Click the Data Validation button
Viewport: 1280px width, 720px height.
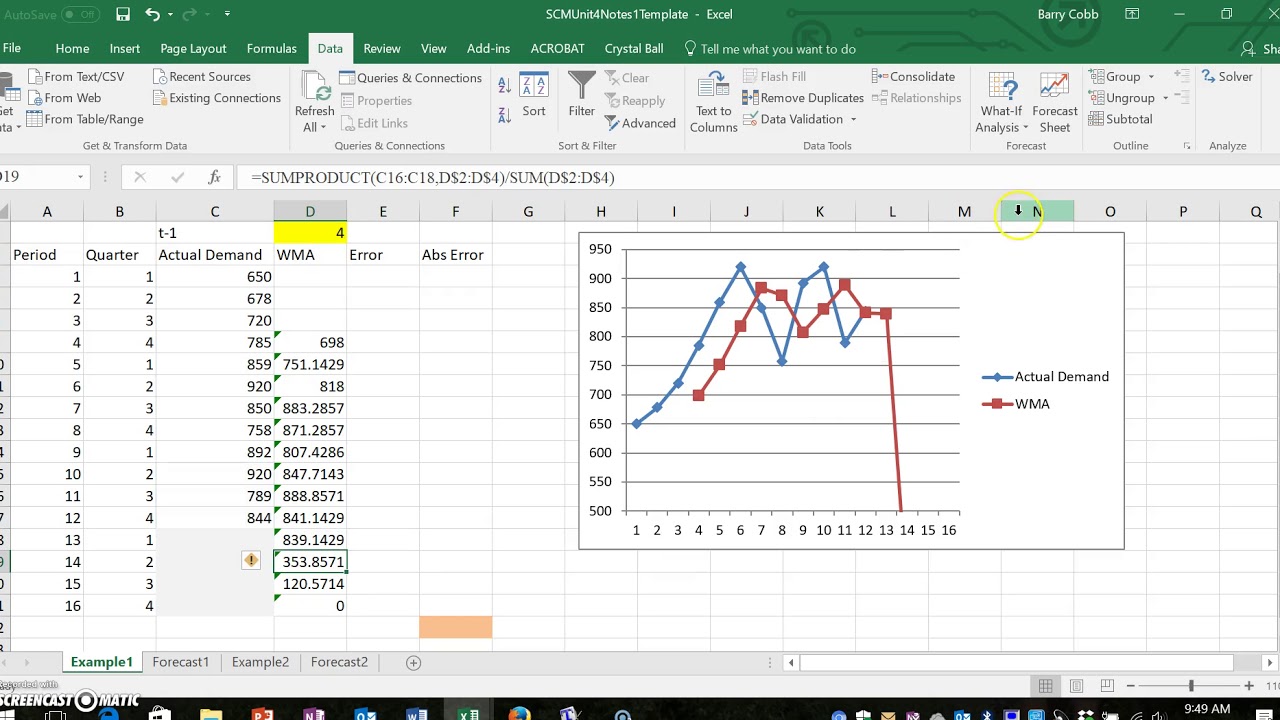[x=794, y=118]
